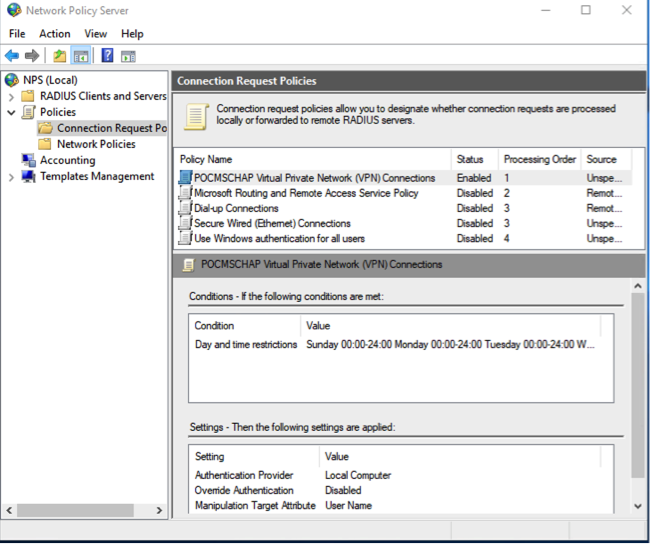Select Templates Management tree item
Image resolution: width=650 pixels, height=544 pixels.
pyautogui.click(x=97, y=176)
